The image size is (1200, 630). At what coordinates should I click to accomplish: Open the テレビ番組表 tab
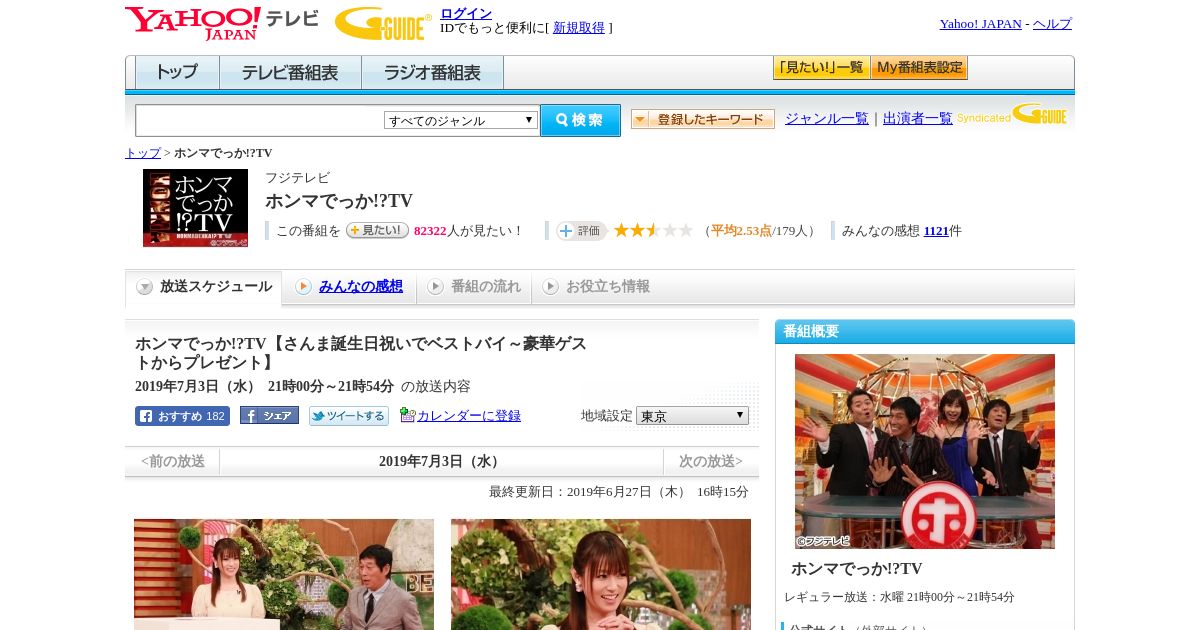click(290, 73)
